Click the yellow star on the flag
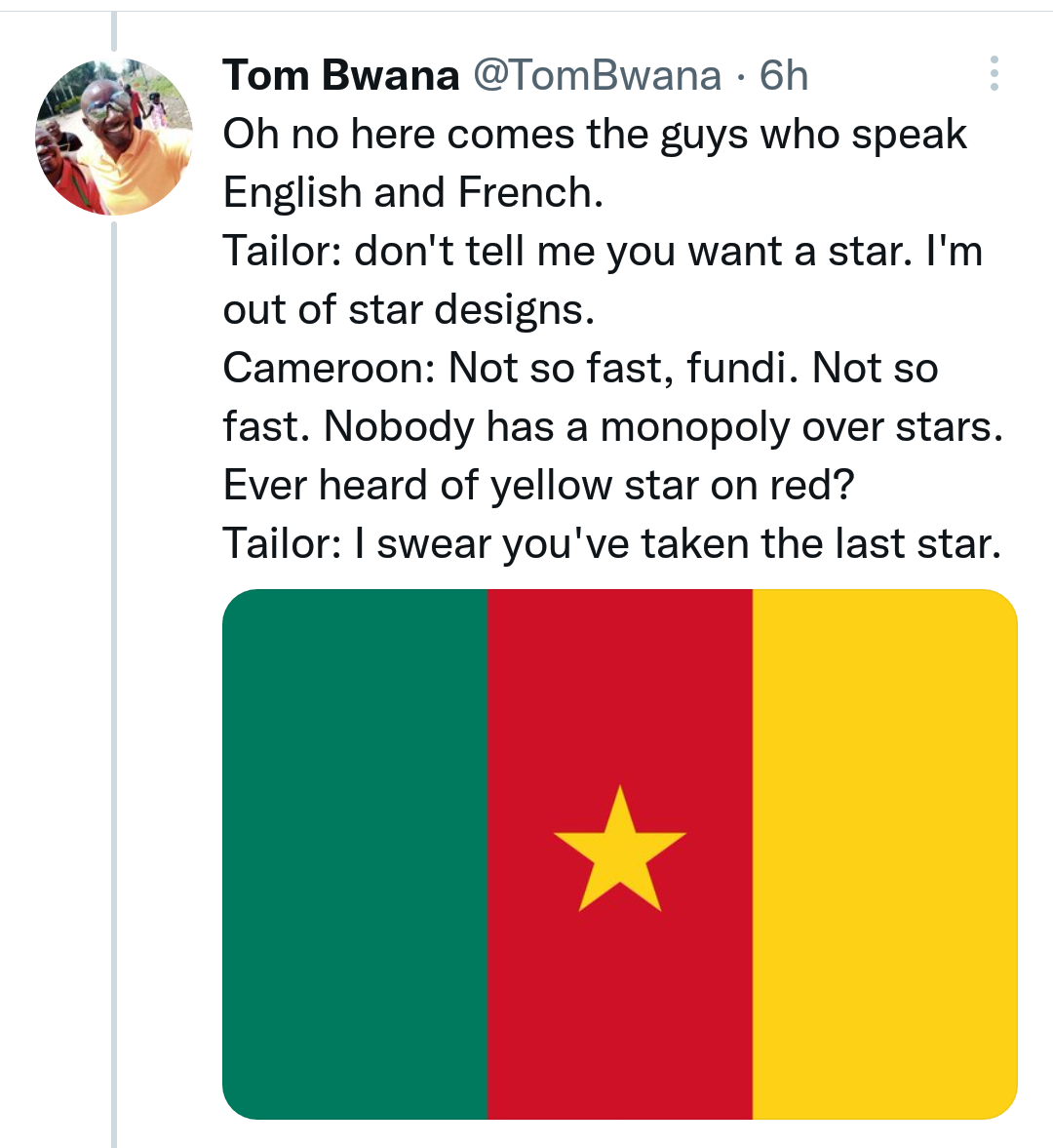The image size is (1053, 1148). pyautogui.click(x=619, y=850)
